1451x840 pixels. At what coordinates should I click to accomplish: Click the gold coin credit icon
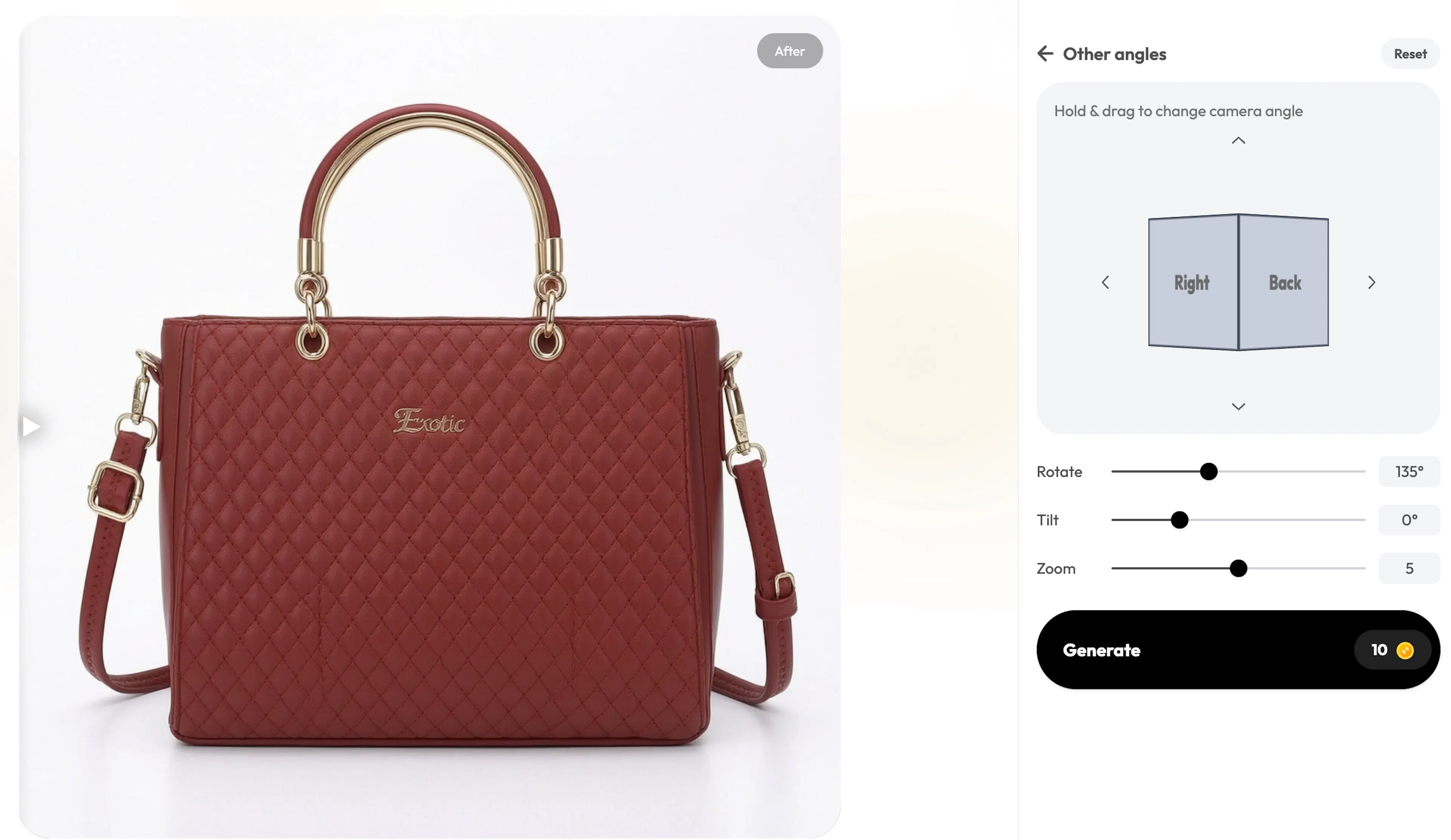coord(1405,650)
